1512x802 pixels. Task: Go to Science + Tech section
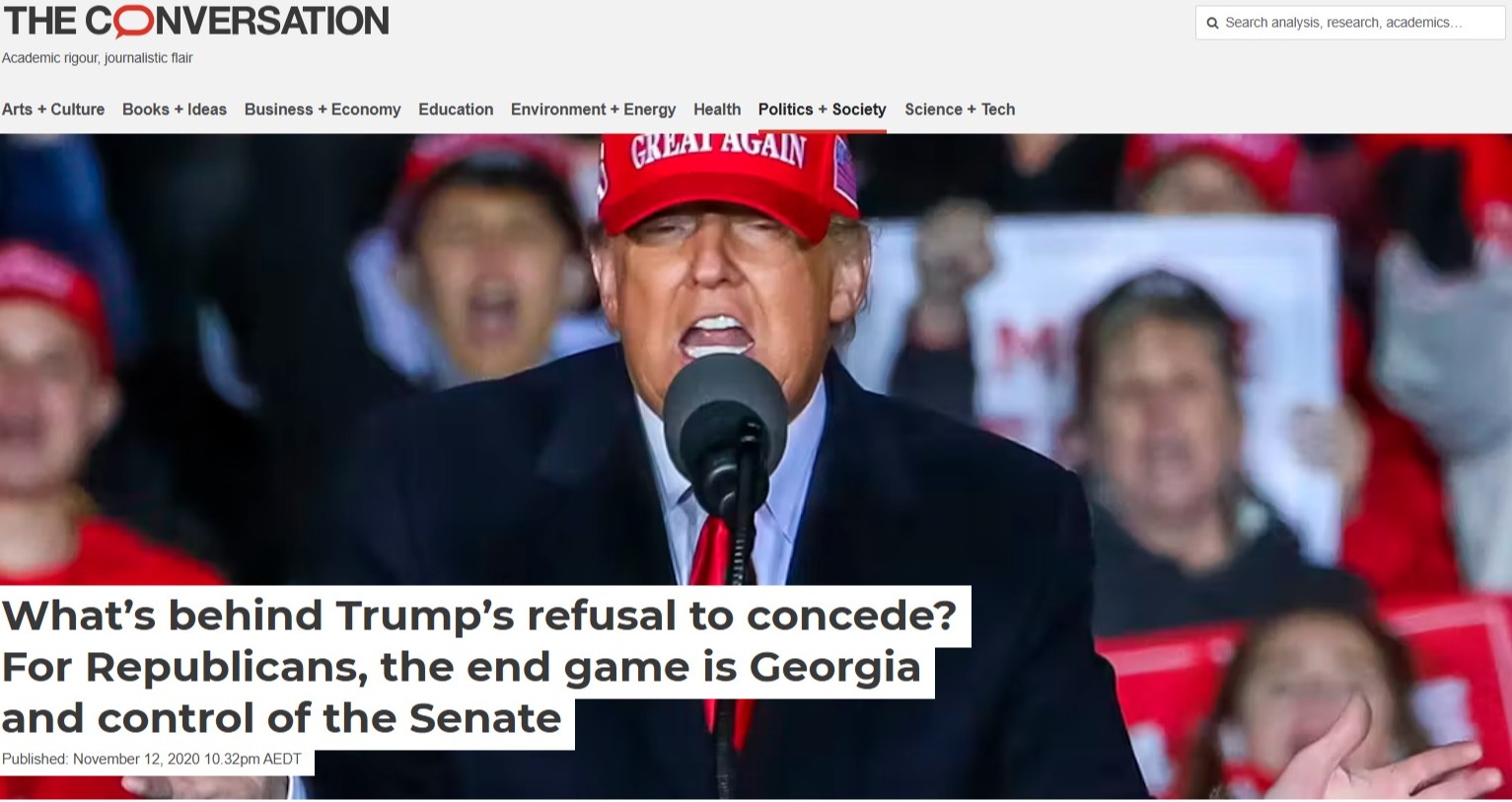coord(960,109)
